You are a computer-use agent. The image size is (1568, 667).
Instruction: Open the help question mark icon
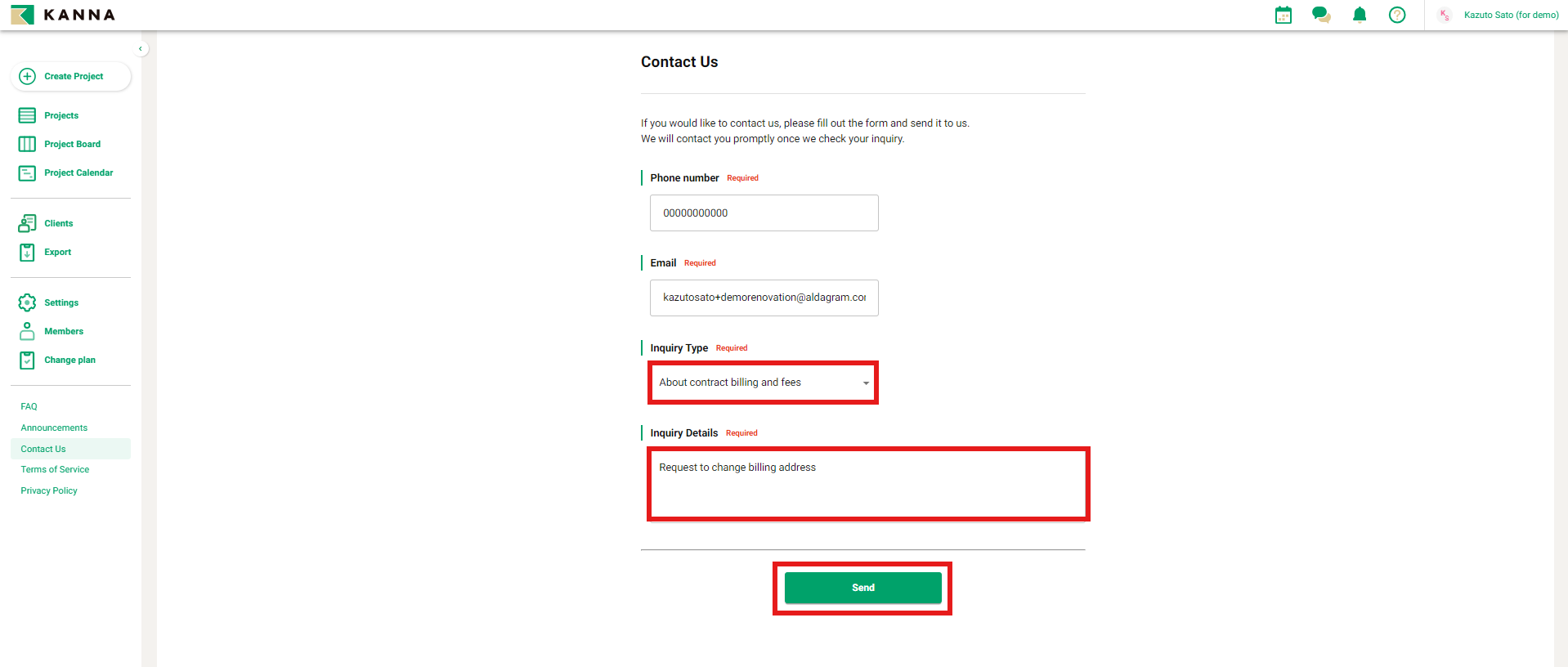[1397, 15]
